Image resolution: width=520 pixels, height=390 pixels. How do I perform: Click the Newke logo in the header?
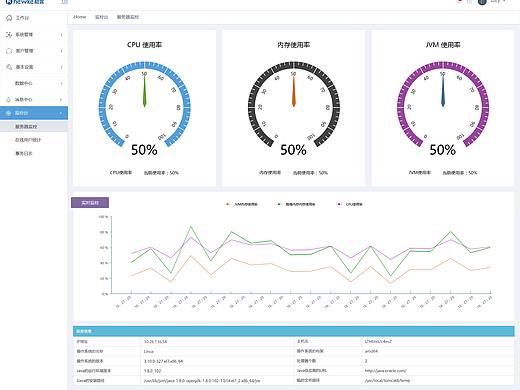point(25,2)
